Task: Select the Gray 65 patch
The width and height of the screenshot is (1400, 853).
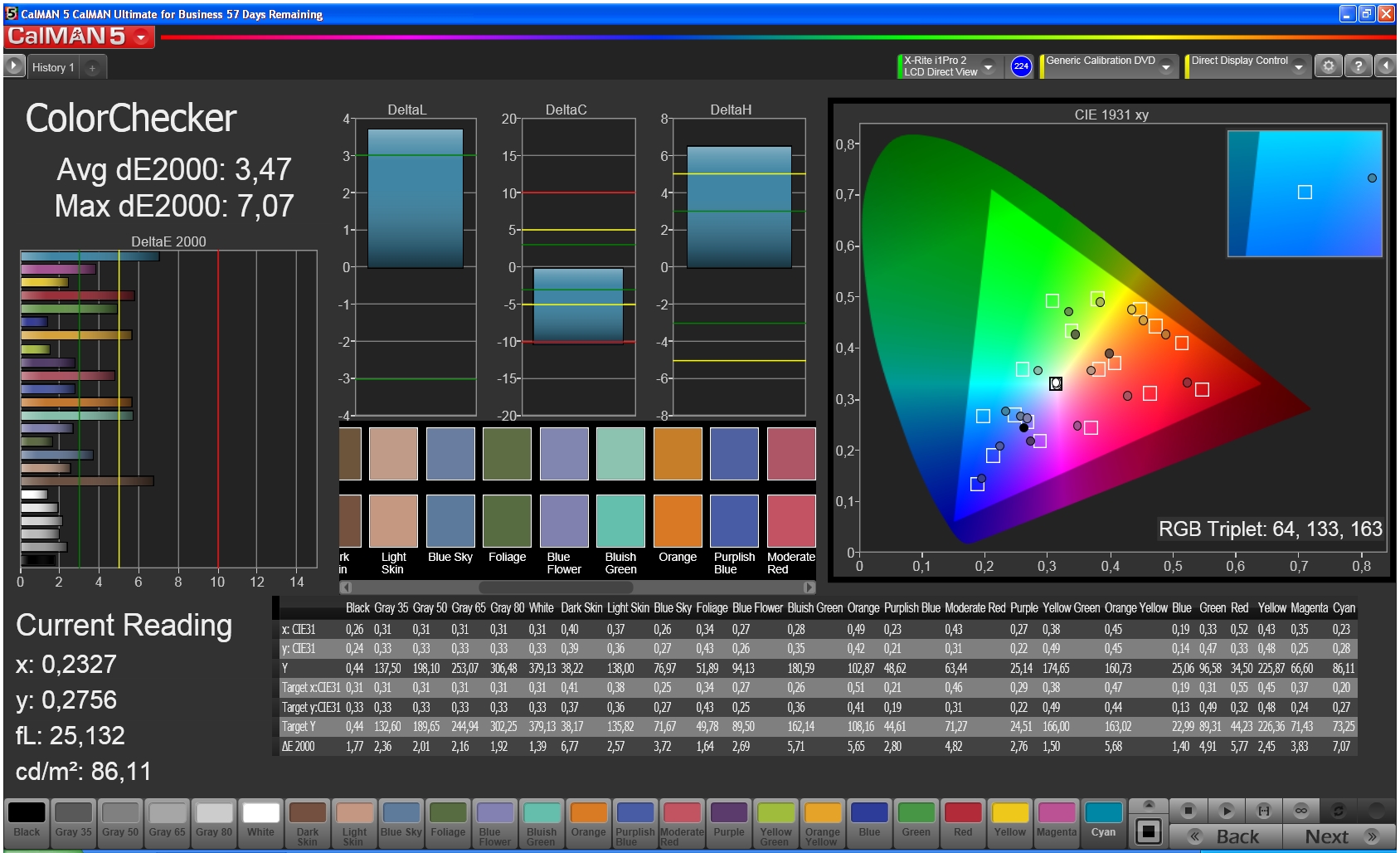Action: coord(168,821)
